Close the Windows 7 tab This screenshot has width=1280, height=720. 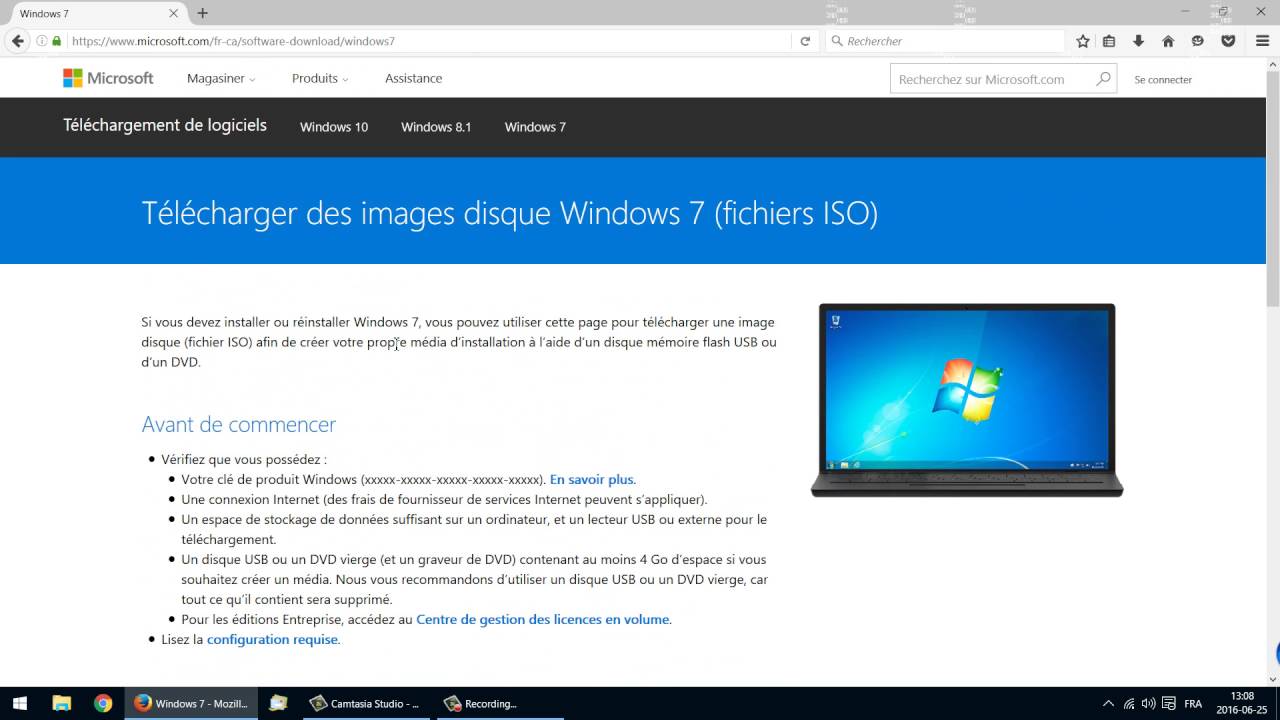point(174,13)
